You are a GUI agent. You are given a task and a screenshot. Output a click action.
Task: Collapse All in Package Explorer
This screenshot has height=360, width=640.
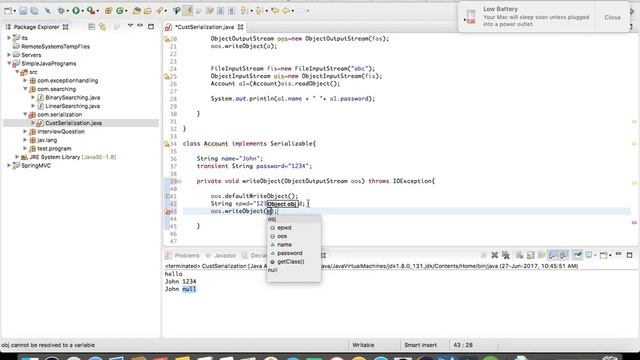tap(91, 27)
